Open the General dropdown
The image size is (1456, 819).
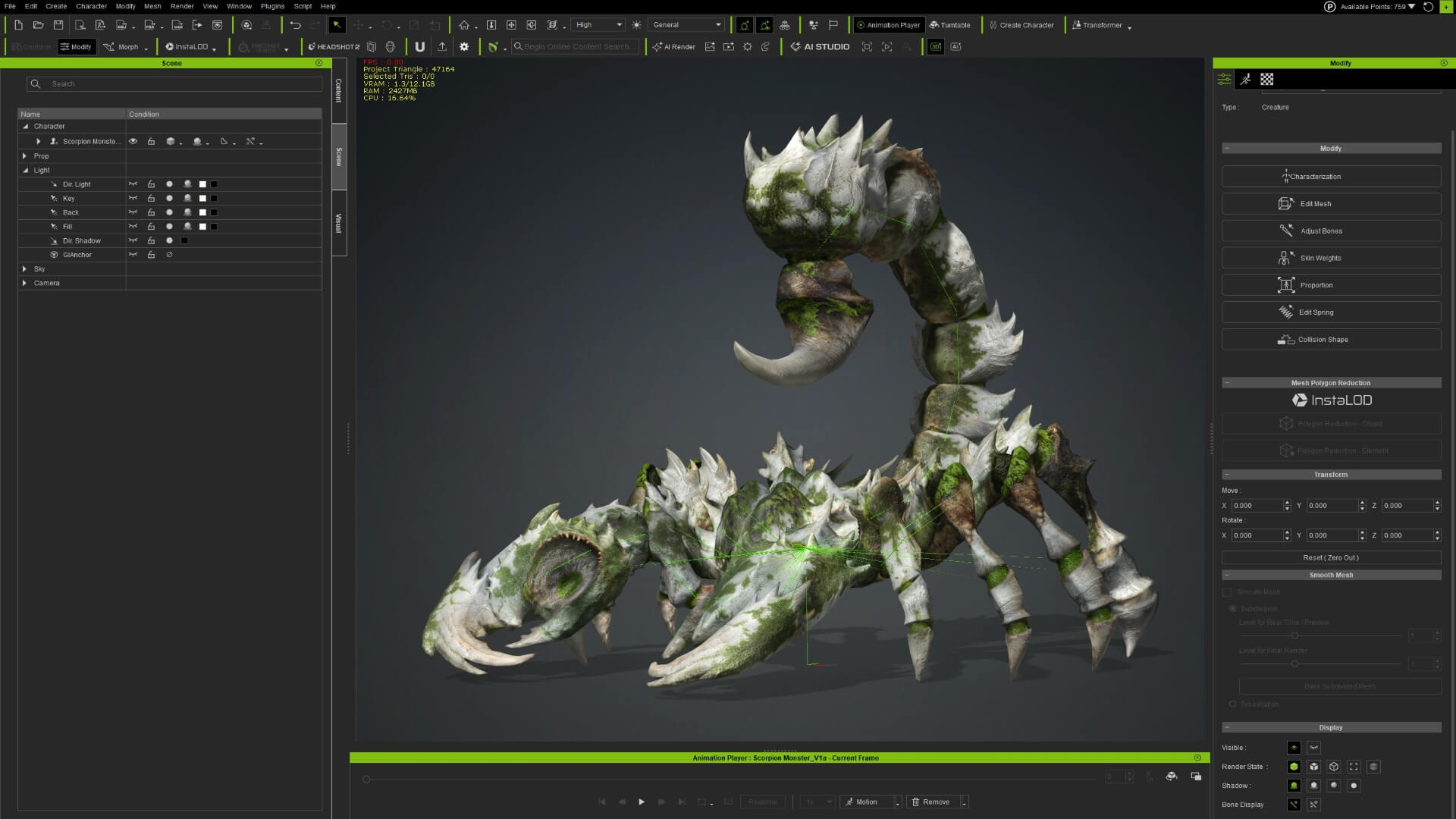687,25
